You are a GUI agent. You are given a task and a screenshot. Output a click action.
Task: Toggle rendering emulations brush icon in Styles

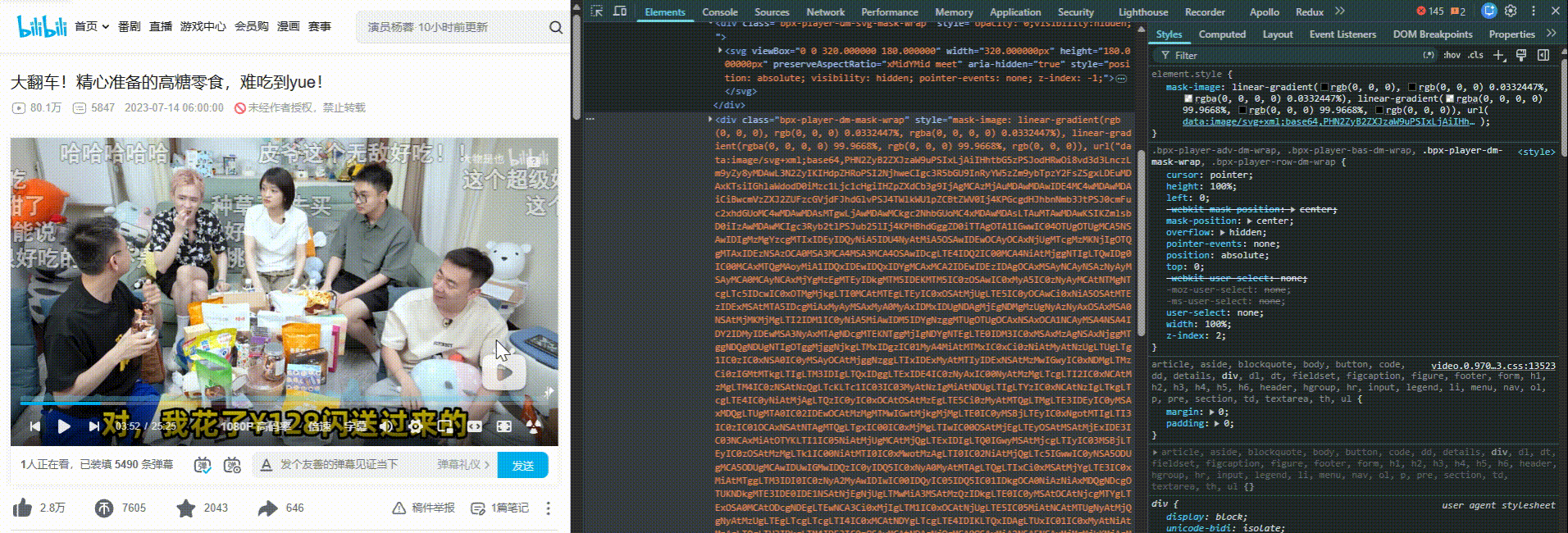pyautogui.click(x=1521, y=55)
